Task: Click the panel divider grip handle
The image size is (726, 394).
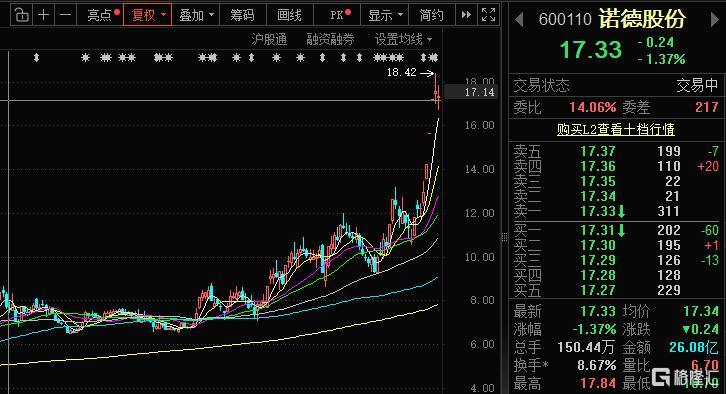Action: pyautogui.click(x=504, y=237)
